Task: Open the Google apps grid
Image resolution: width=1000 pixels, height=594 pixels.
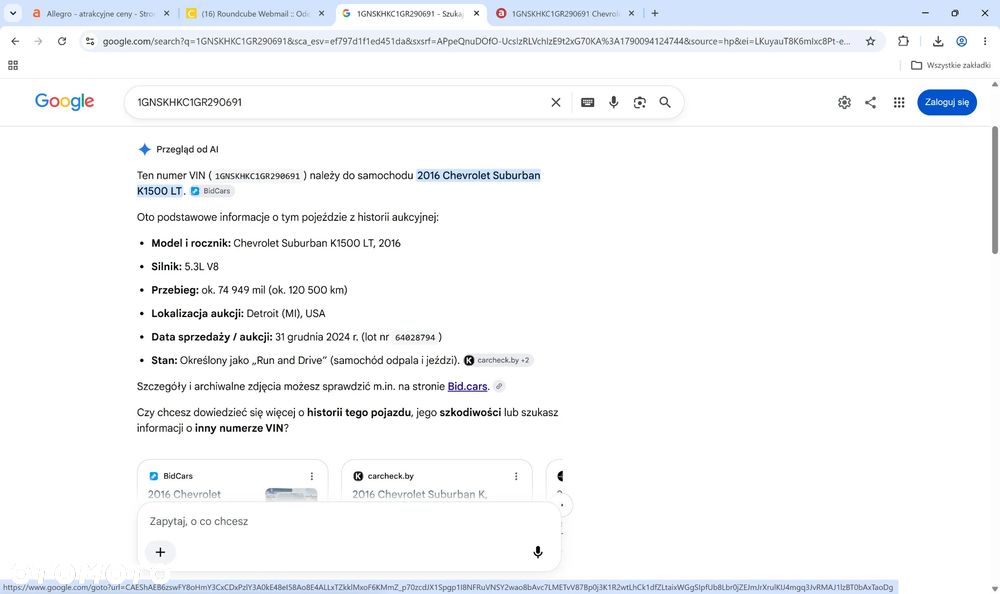Action: click(x=899, y=102)
